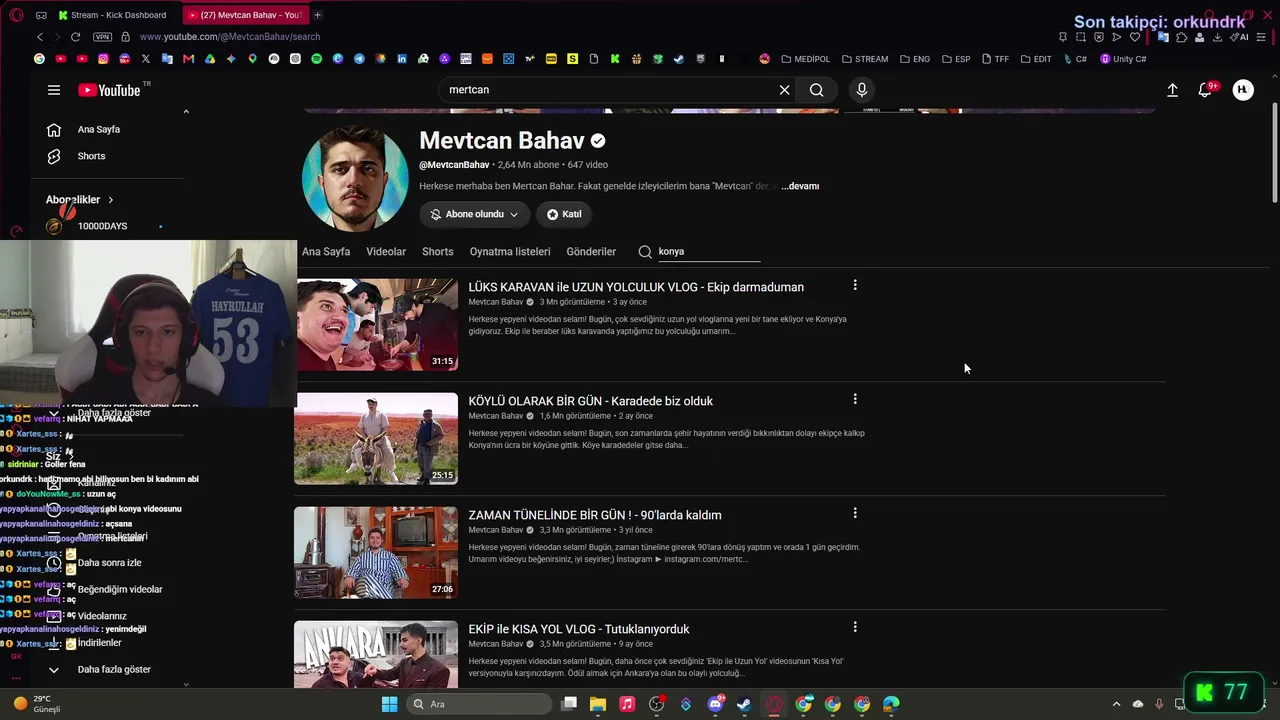Open the ENG bookmarks folder
Viewport: 1280px width, 720px height.
click(915, 59)
